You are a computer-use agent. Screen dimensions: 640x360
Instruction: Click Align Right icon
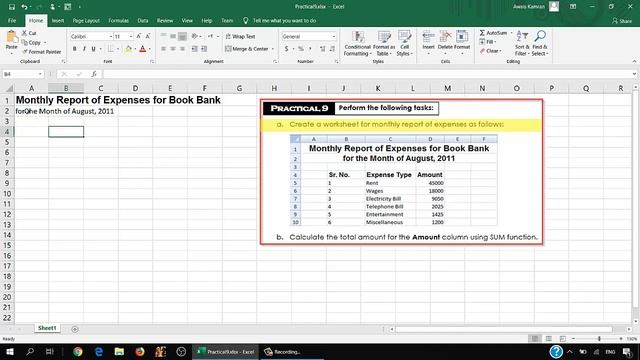182,49
